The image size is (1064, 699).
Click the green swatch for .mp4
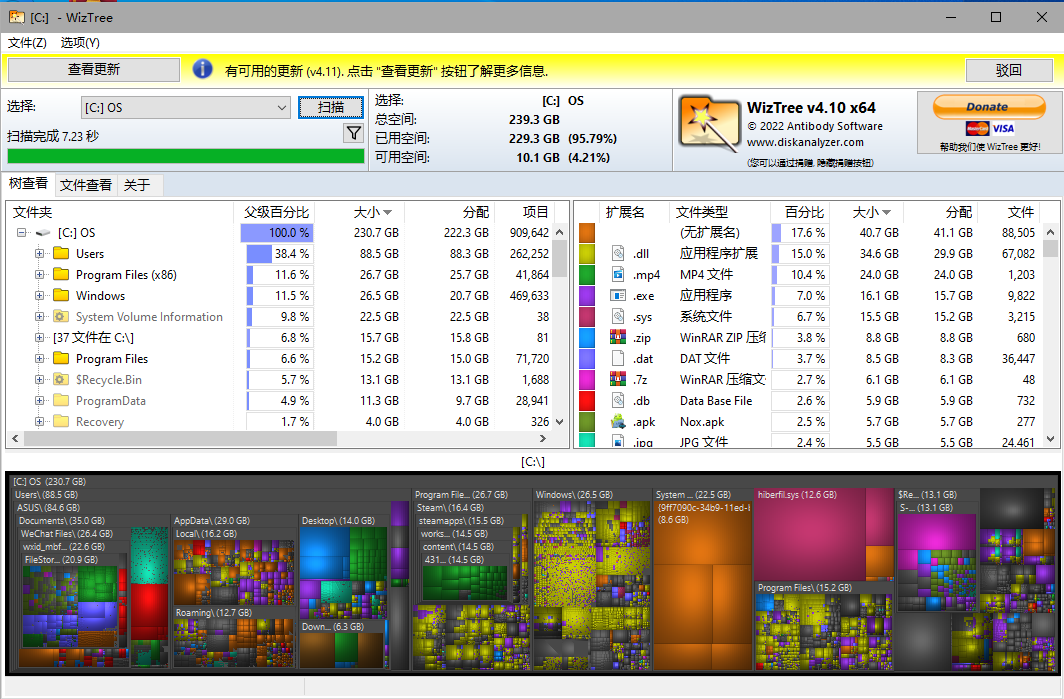click(587, 275)
